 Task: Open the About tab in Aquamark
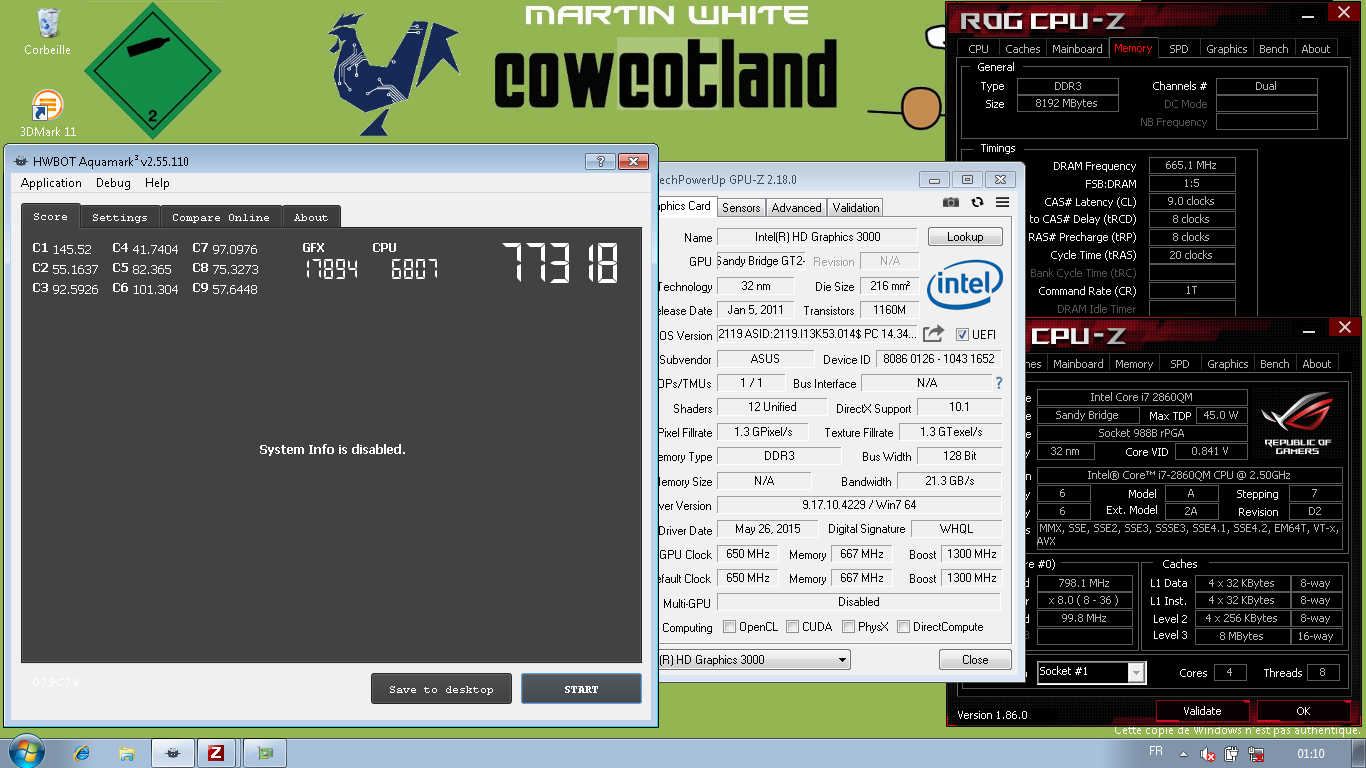pyautogui.click(x=311, y=217)
